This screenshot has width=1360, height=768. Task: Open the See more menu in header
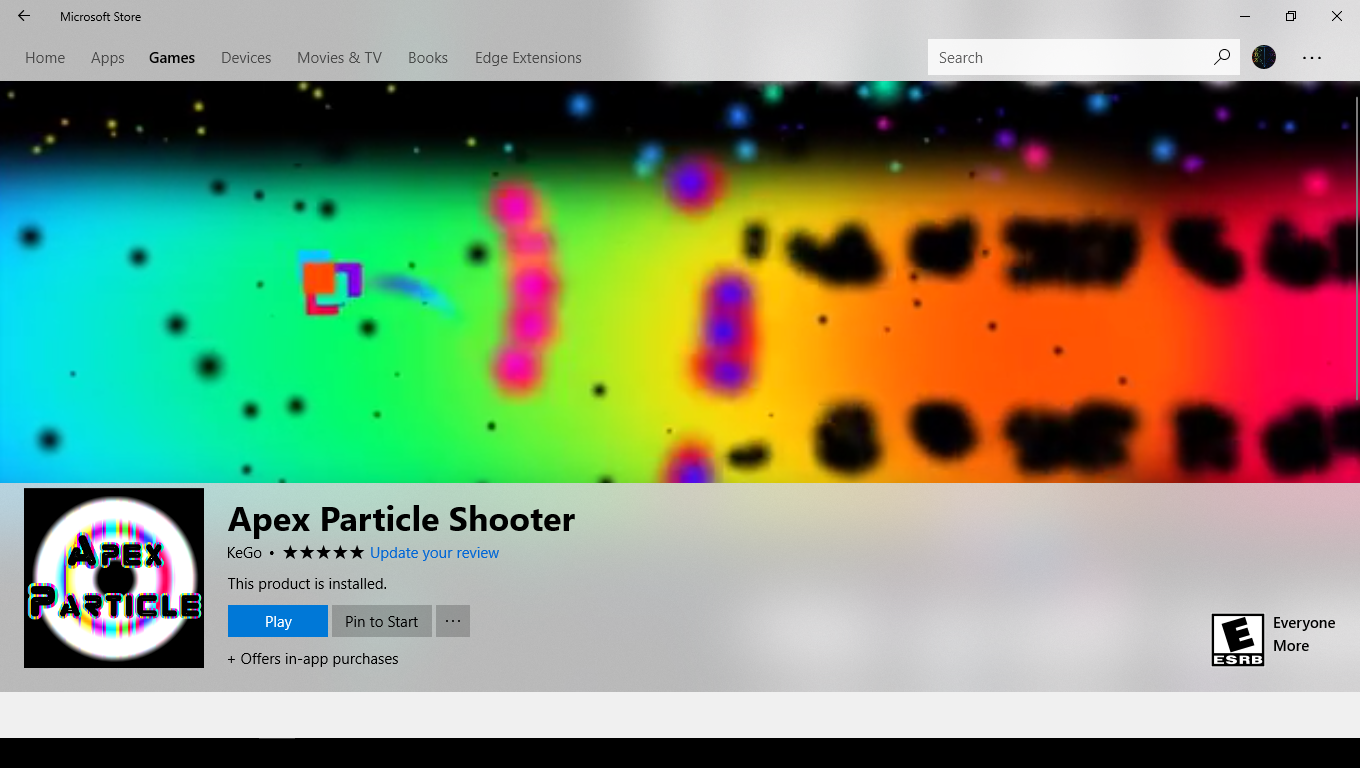tap(1312, 58)
